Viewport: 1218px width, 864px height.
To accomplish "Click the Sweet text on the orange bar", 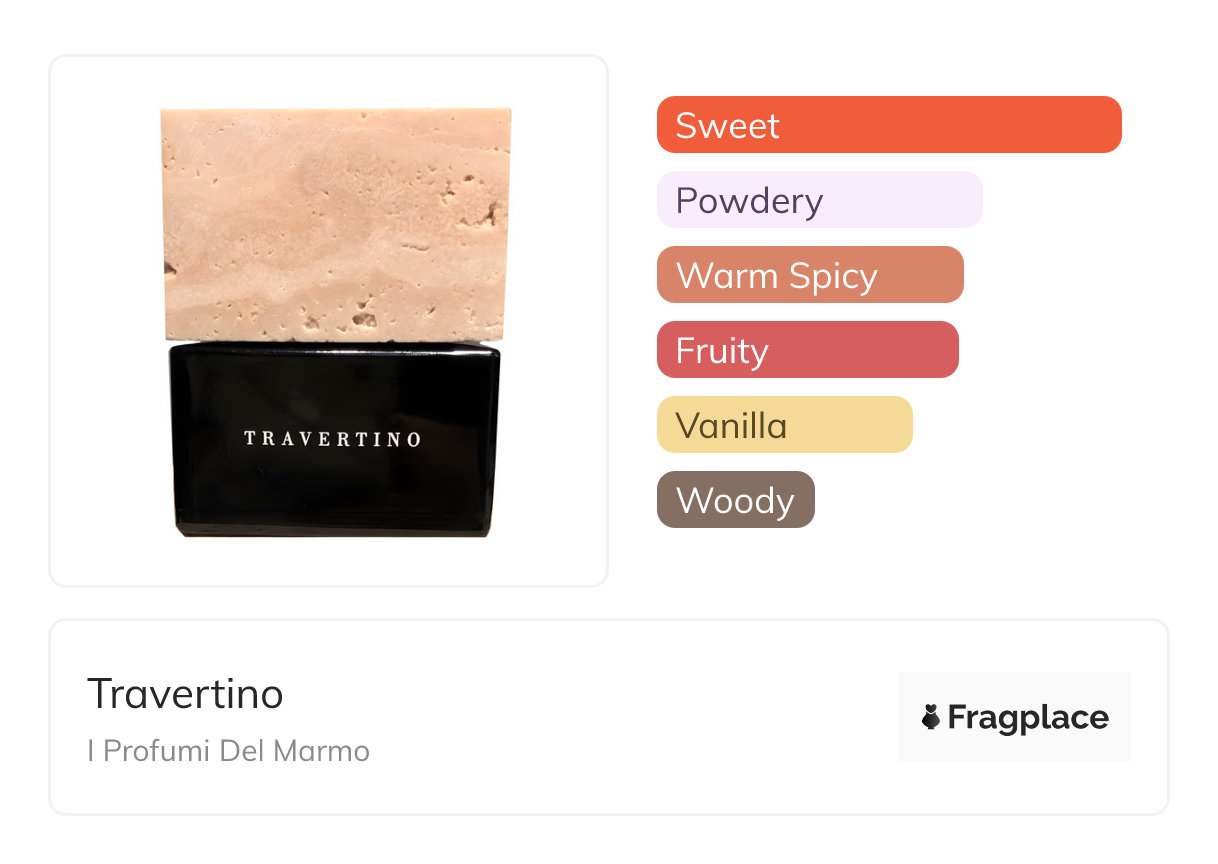I will point(727,126).
